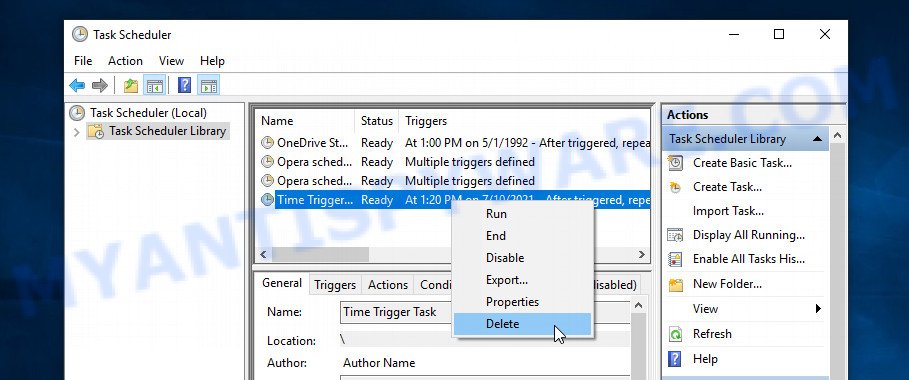Click the Name field showing Time Trigger Task

[485, 312]
